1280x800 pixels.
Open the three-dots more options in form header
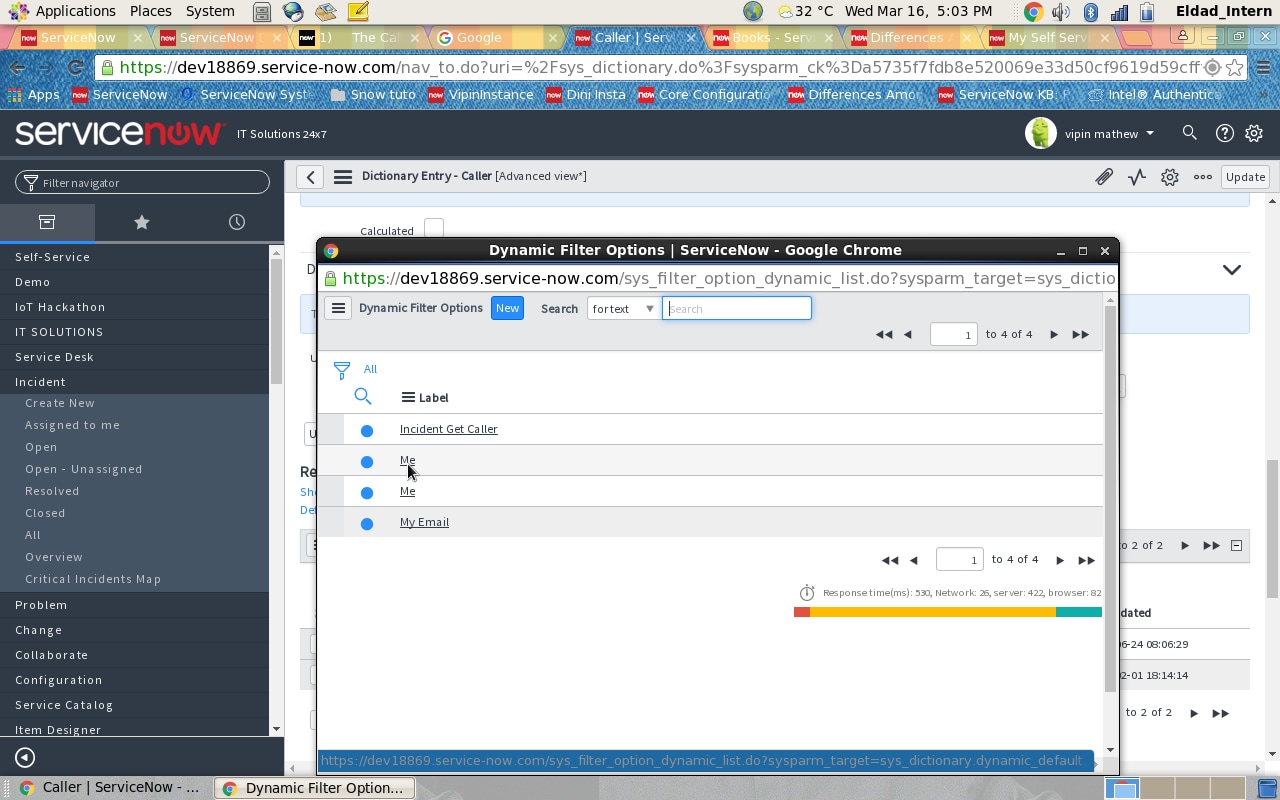tap(1203, 177)
